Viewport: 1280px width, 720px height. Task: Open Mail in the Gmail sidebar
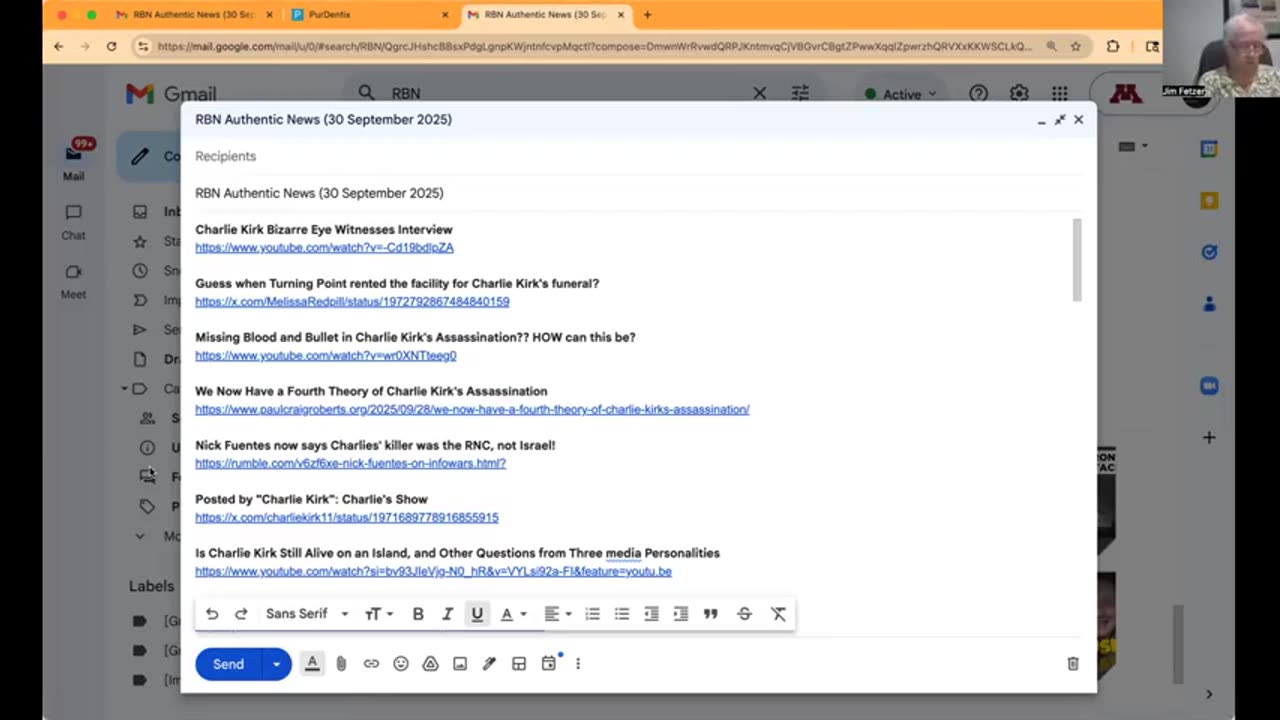tap(74, 159)
